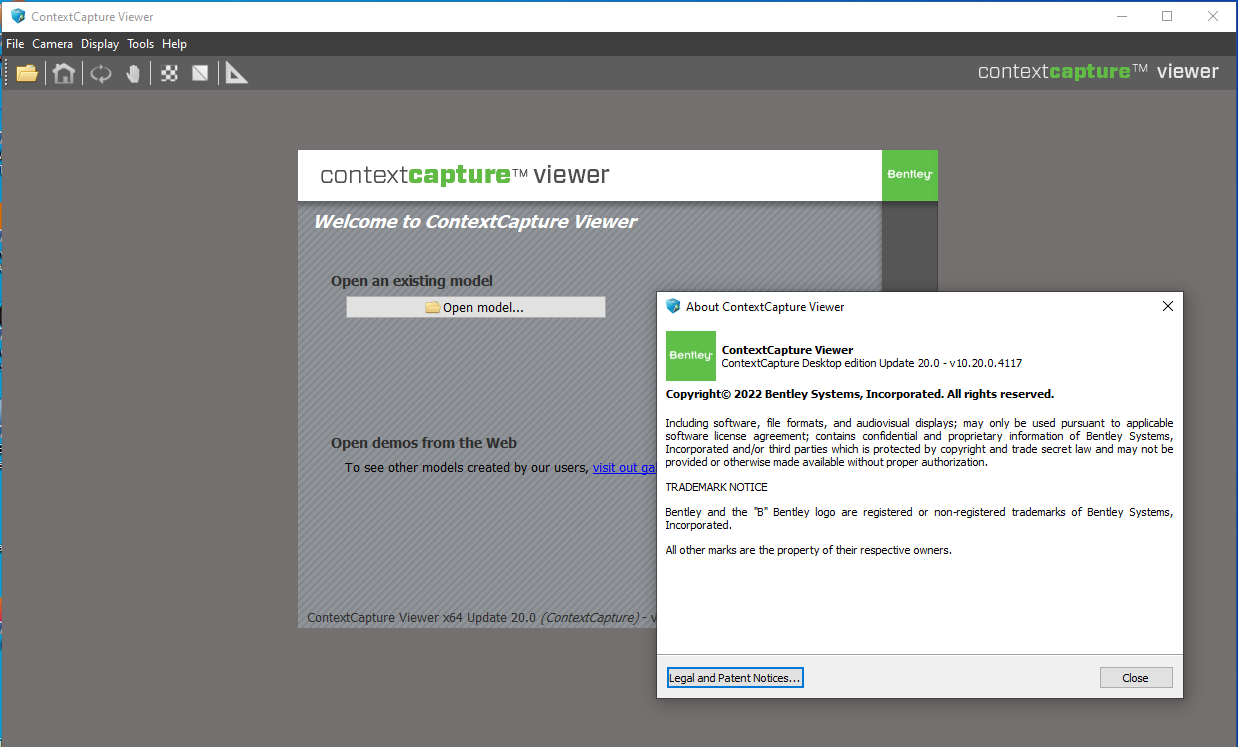The height and width of the screenshot is (747, 1238).
Task: Open the File menu
Action: 15,44
